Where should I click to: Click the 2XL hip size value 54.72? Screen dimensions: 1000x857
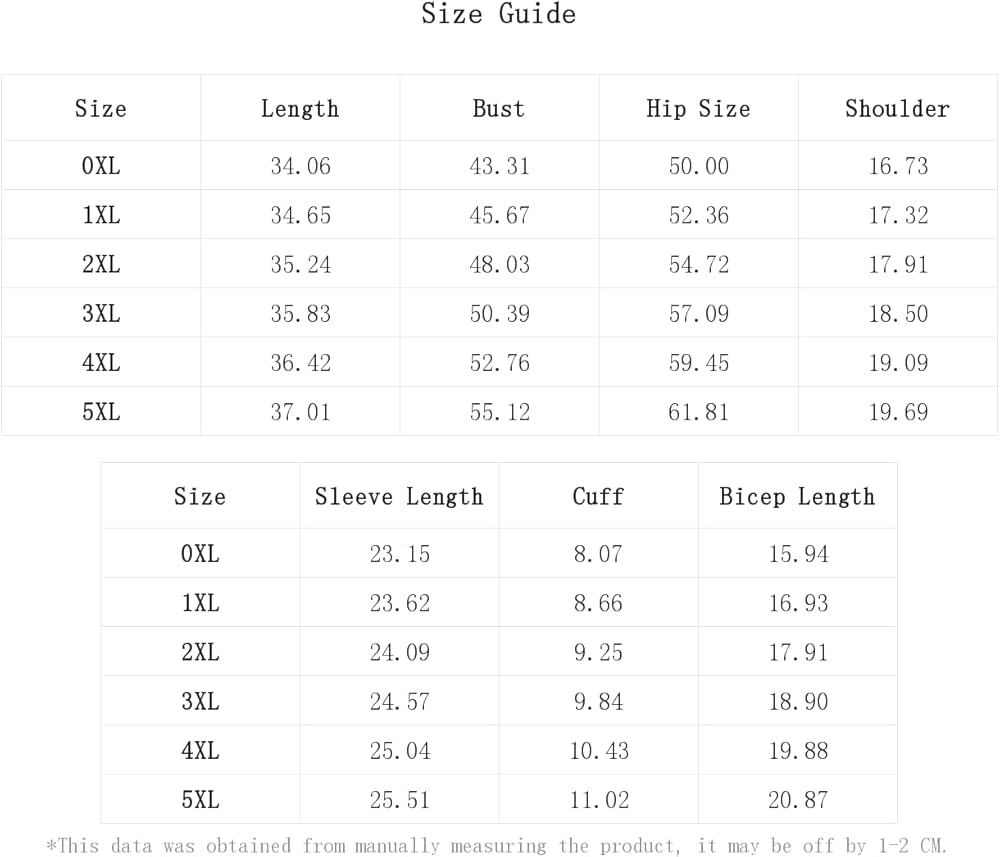point(698,265)
